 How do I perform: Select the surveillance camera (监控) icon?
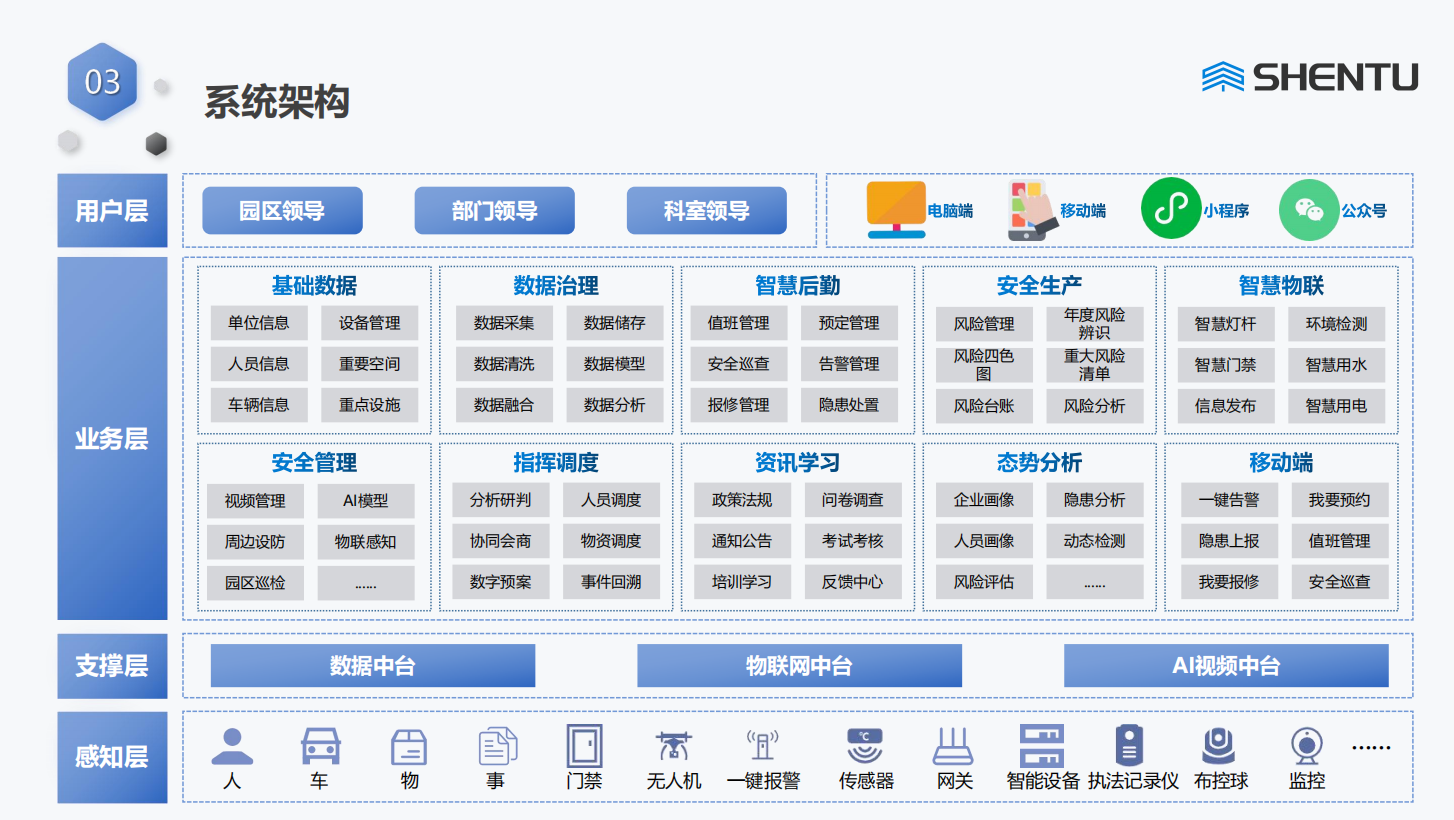pos(1306,746)
